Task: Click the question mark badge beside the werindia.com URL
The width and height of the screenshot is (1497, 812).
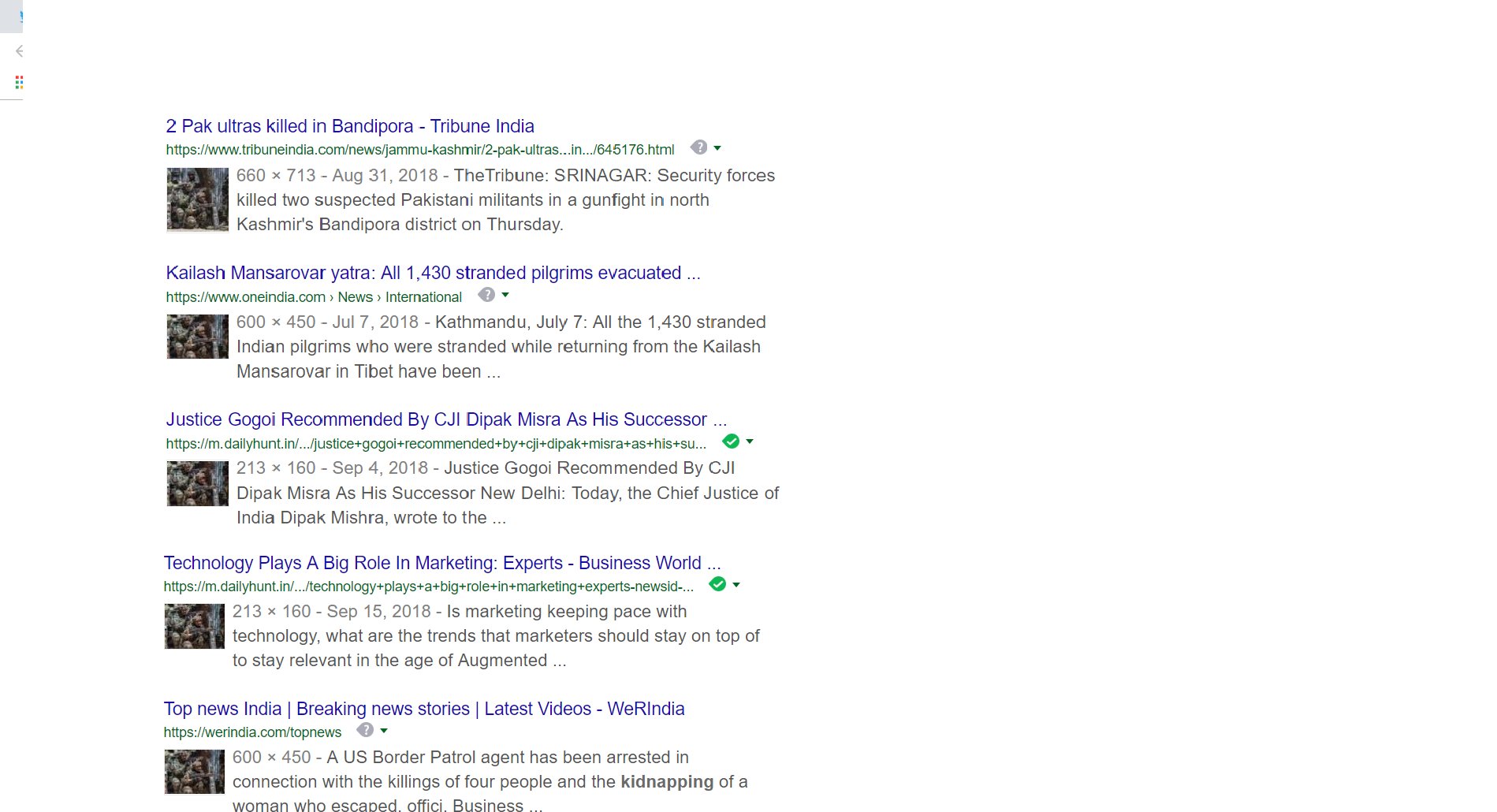Action: [364, 730]
